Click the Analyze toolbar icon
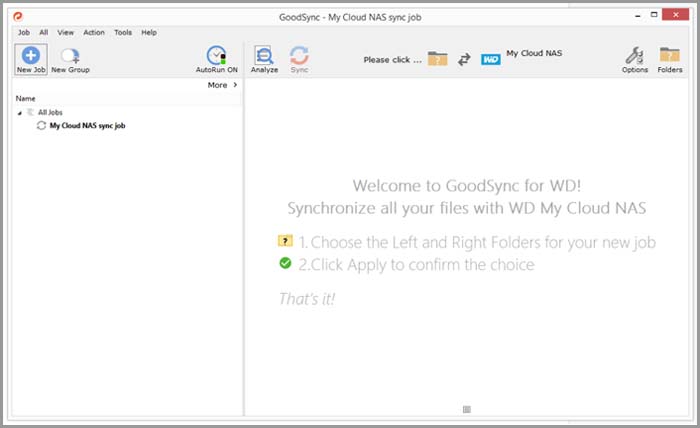Image resolution: width=700 pixels, height=428 pixels. pyautogui.click(x=264, y=57)
